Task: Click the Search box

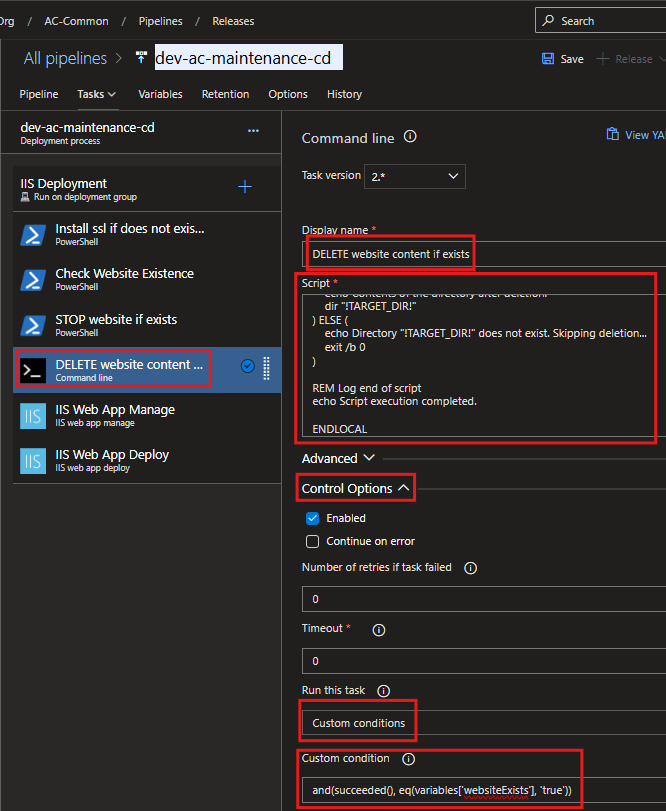Action: pos(601,20)
